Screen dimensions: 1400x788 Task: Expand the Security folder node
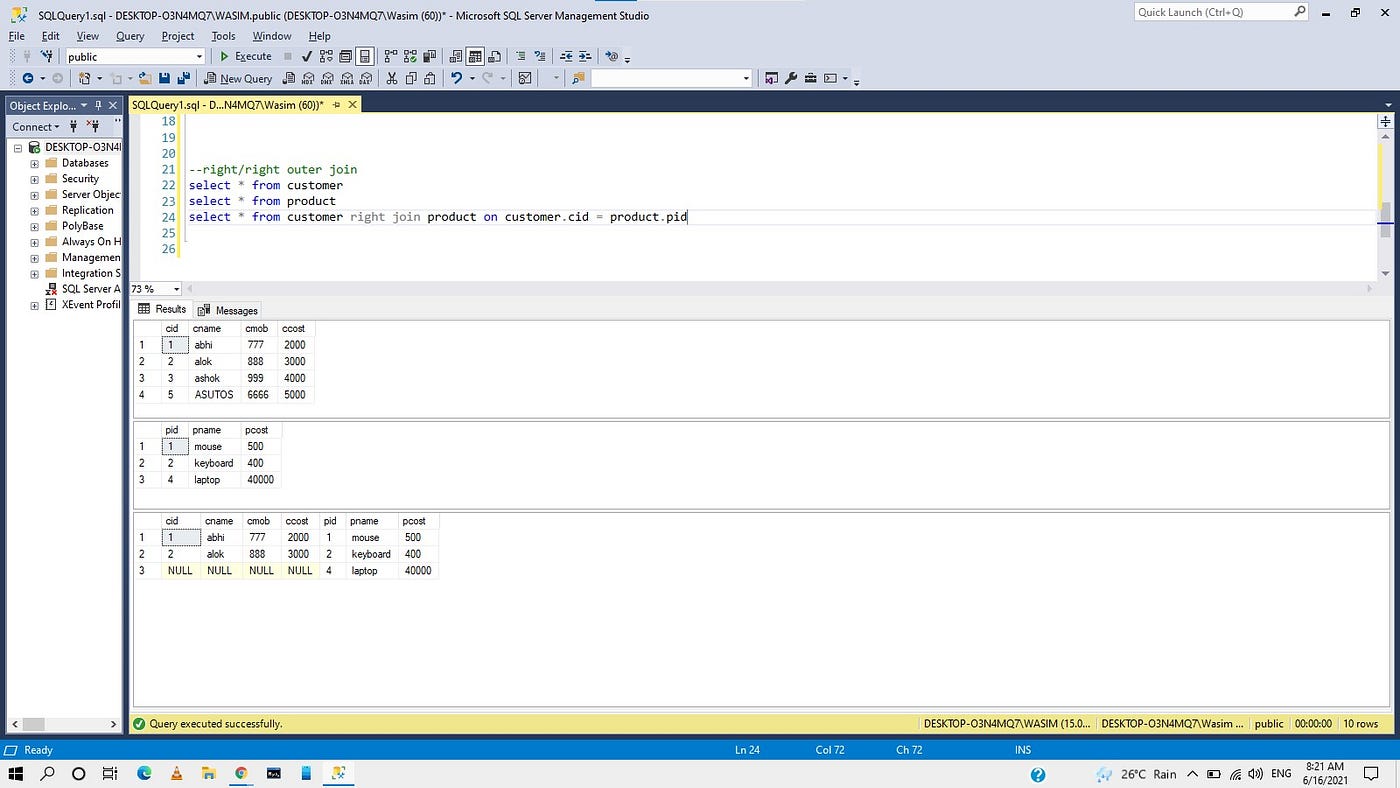[x=35, y=179]
